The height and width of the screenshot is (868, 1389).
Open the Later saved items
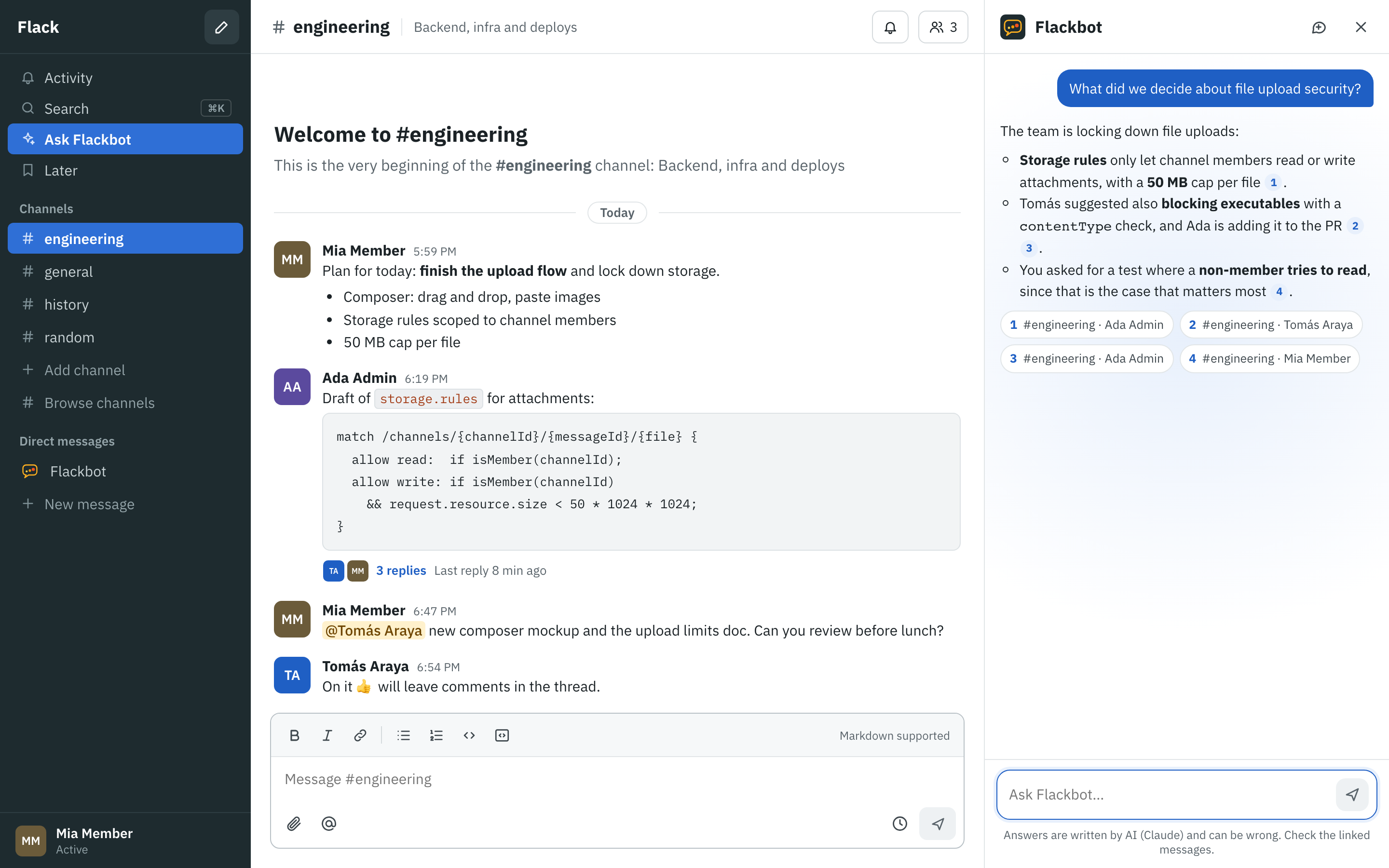click(125, 171)
